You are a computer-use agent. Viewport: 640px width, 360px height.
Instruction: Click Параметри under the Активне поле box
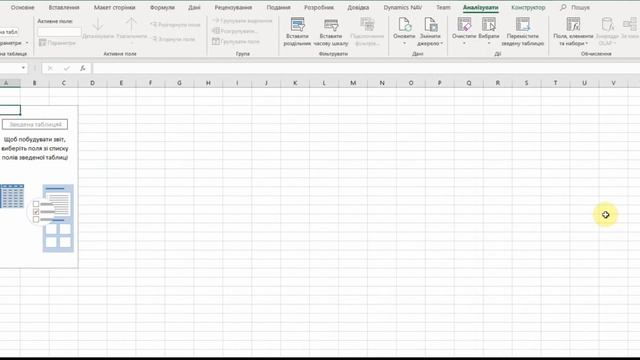[x=57, y=42]
